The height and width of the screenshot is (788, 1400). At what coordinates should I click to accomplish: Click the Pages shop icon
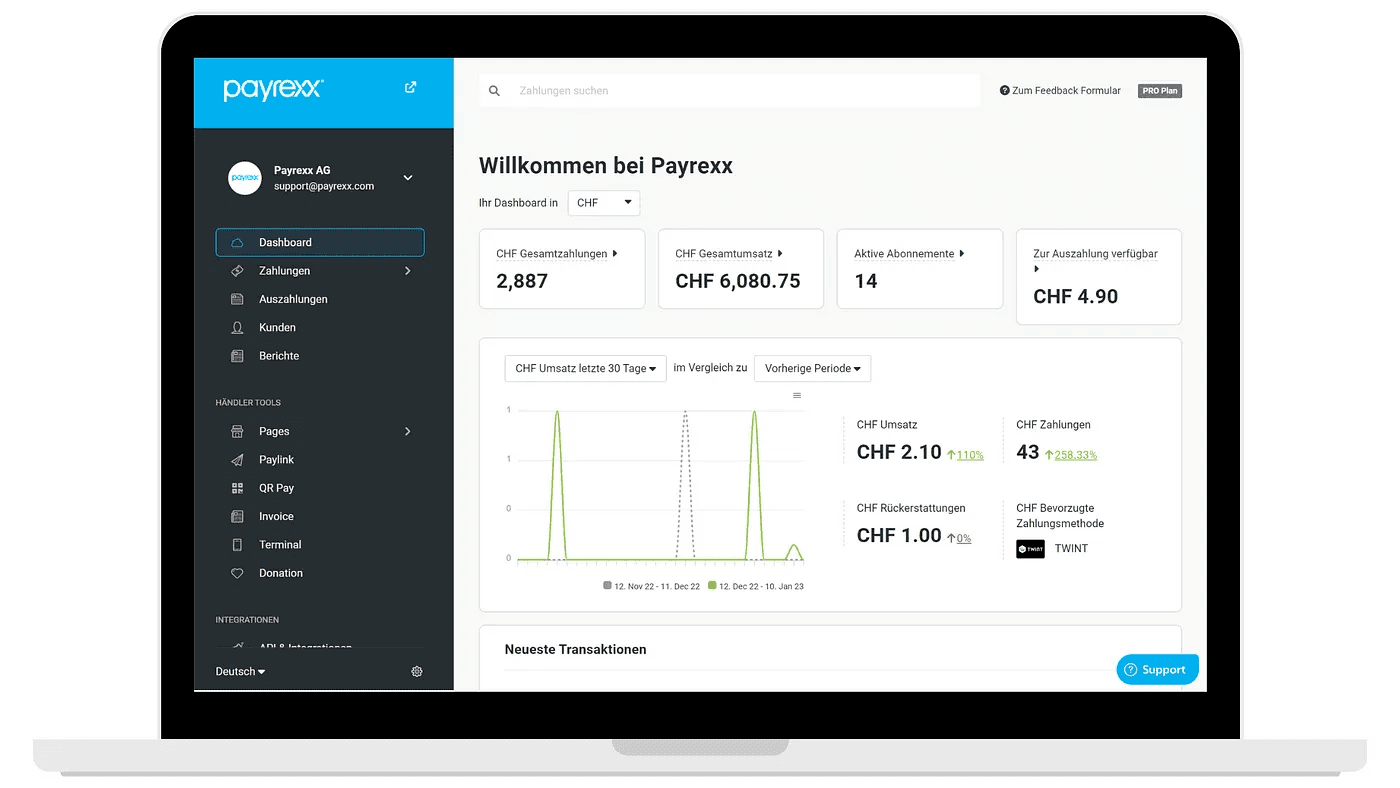click(x=237, y=432)
